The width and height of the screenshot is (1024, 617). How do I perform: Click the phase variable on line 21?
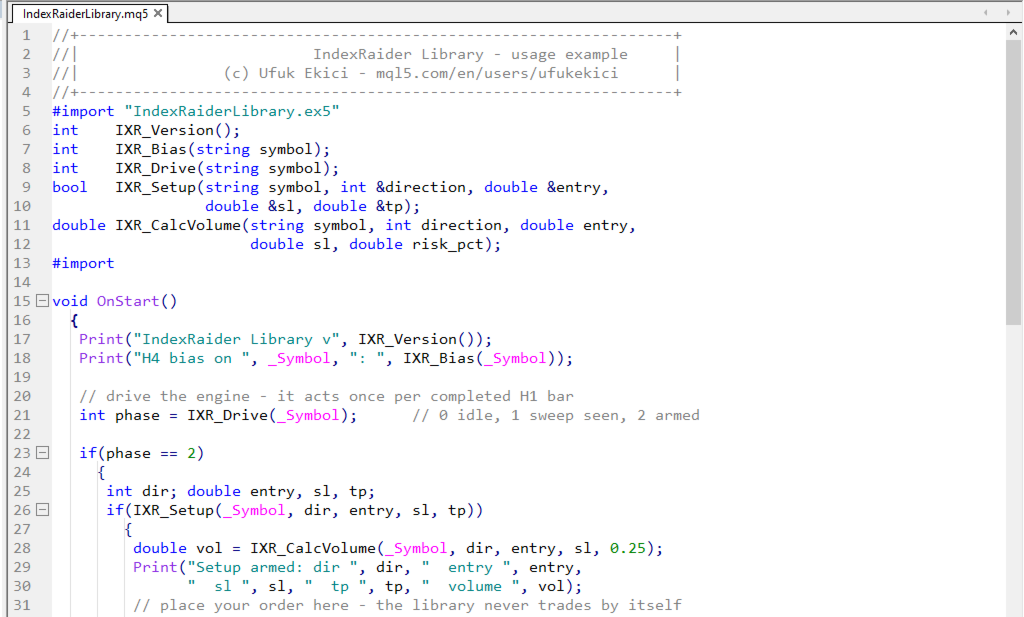pyautogui.click(x=137, y=415)
